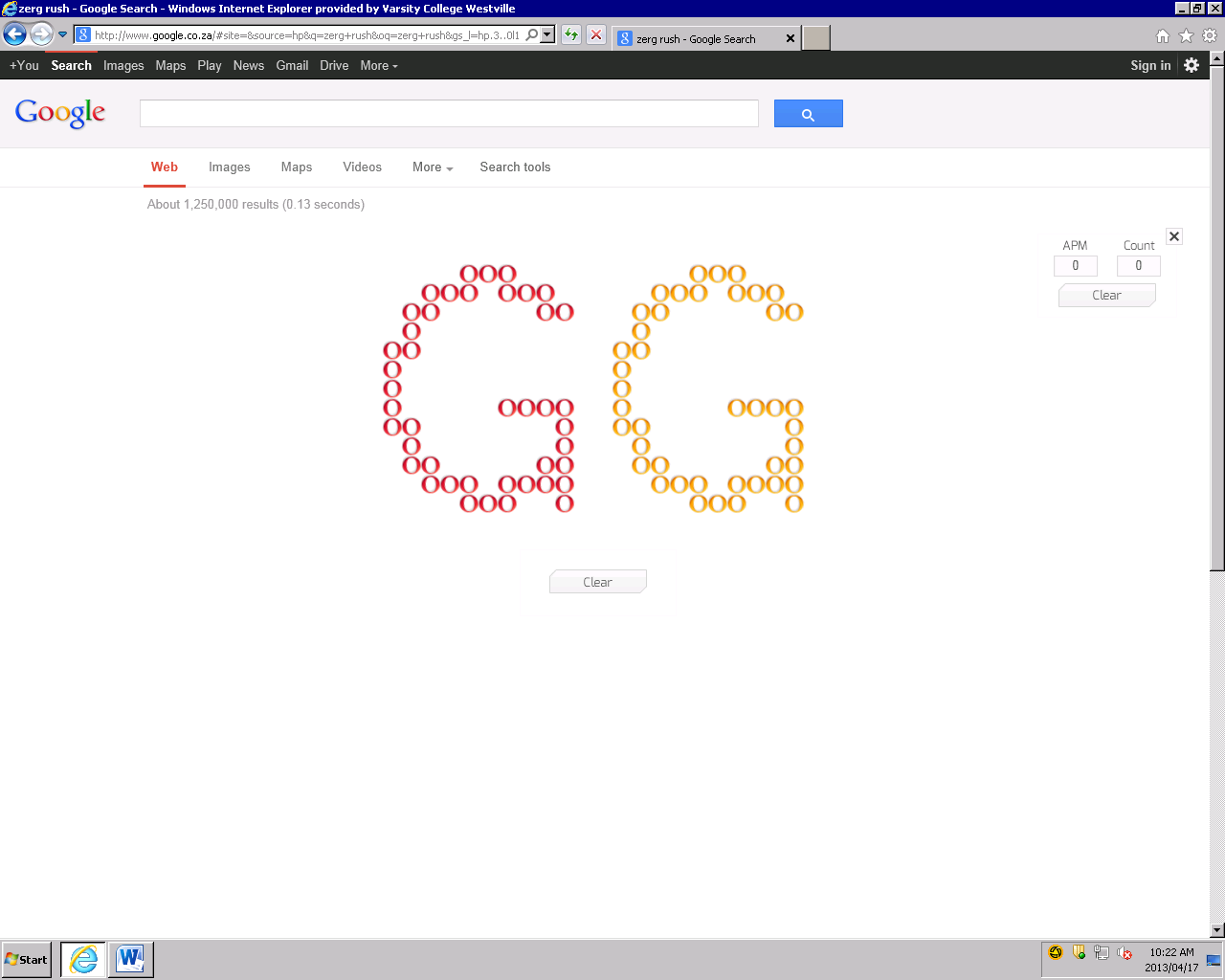Click the Count score field
Viewport: 1225px width, 980px height.
point(1139,266)
